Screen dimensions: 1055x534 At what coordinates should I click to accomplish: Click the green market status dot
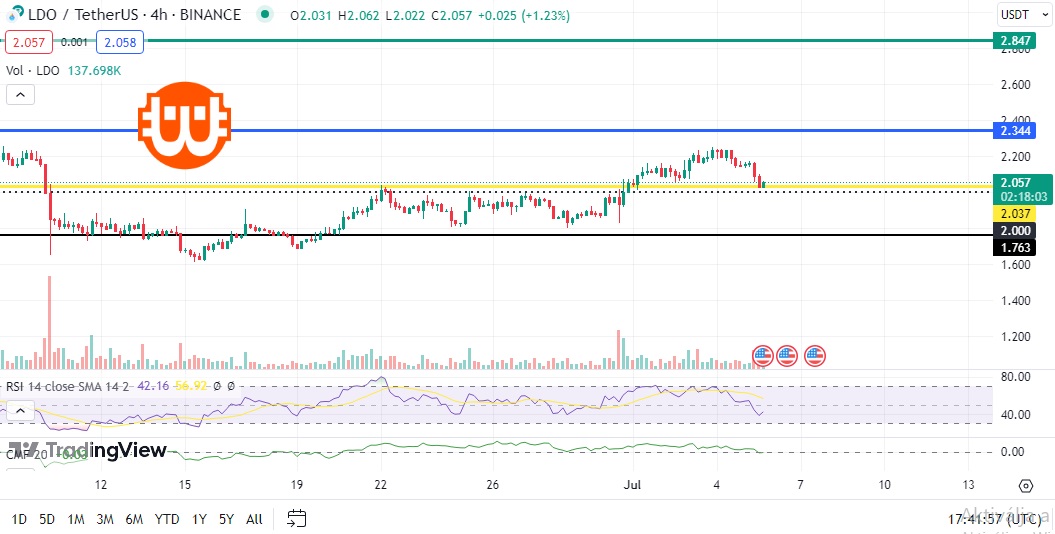point(265,13)
